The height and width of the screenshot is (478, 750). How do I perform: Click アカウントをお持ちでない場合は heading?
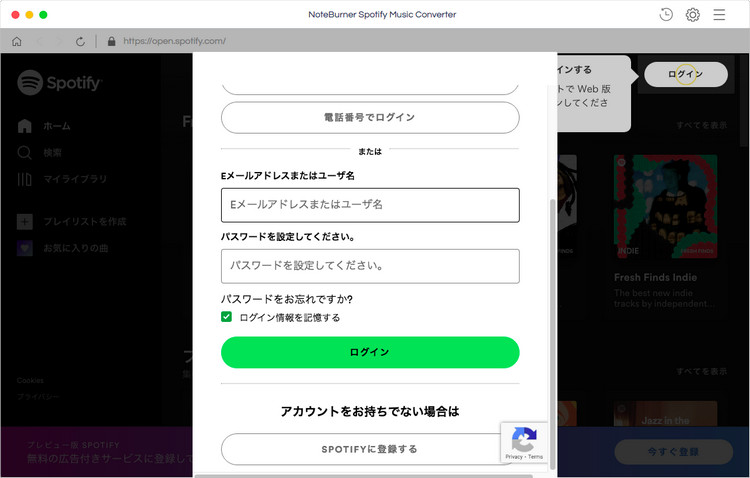point(370,411)
